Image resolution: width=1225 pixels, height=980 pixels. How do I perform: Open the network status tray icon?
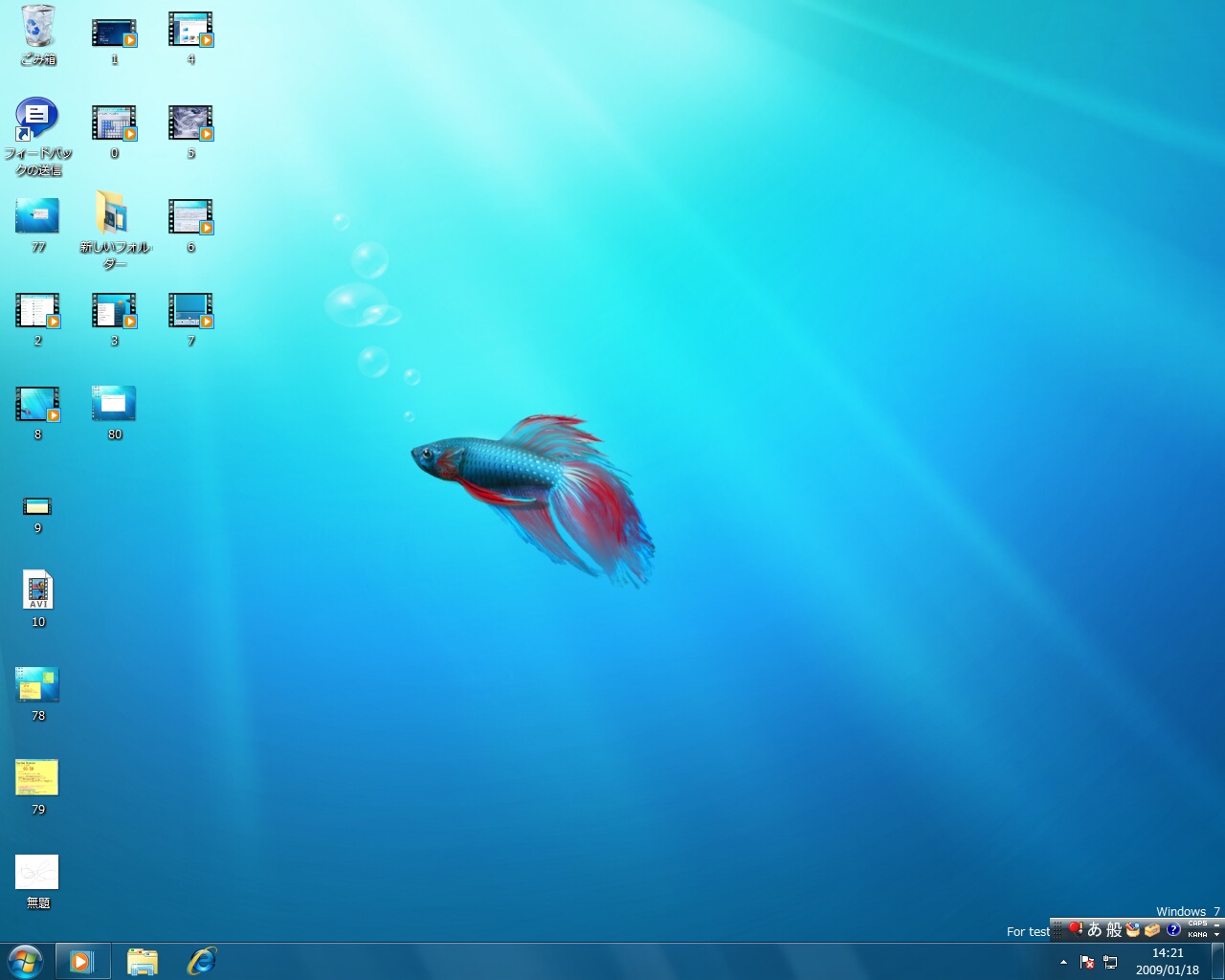(1110, 962)
